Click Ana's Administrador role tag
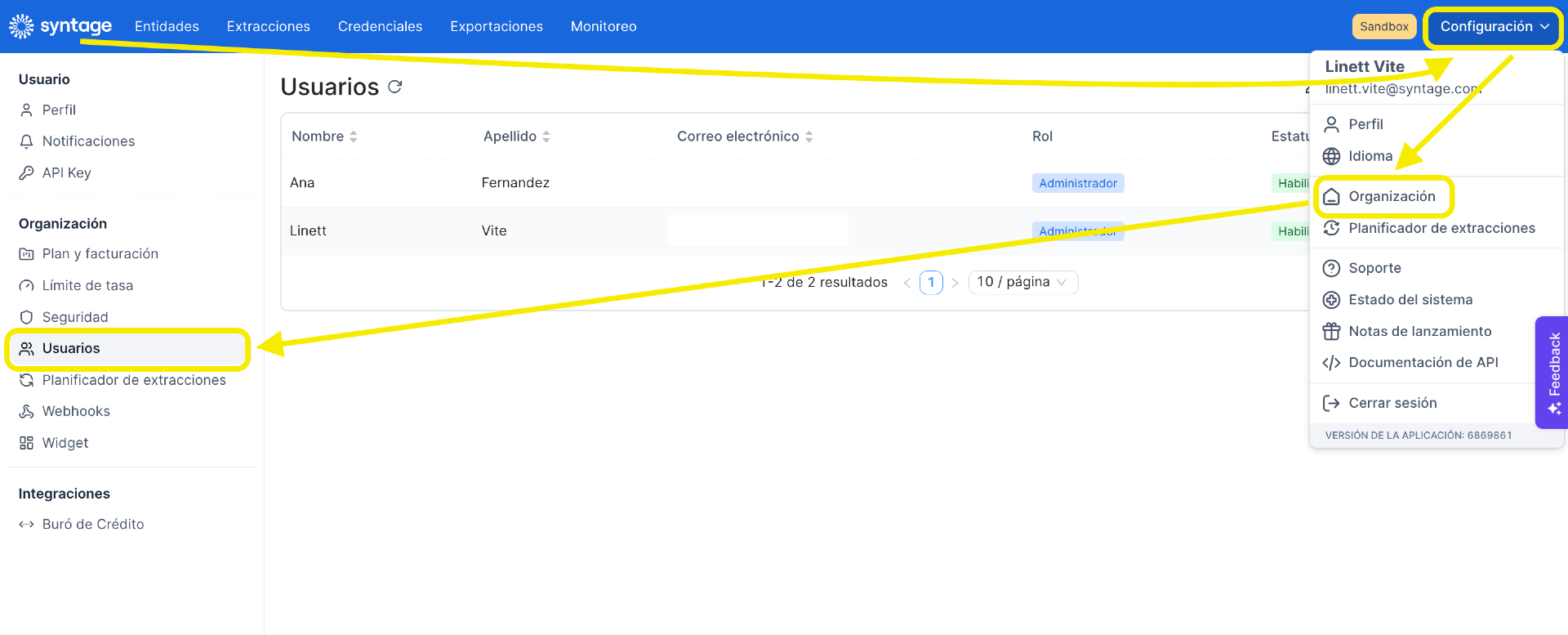Image resolution: width=1568 pixels, height=635 pixels. click(1078, 183)
